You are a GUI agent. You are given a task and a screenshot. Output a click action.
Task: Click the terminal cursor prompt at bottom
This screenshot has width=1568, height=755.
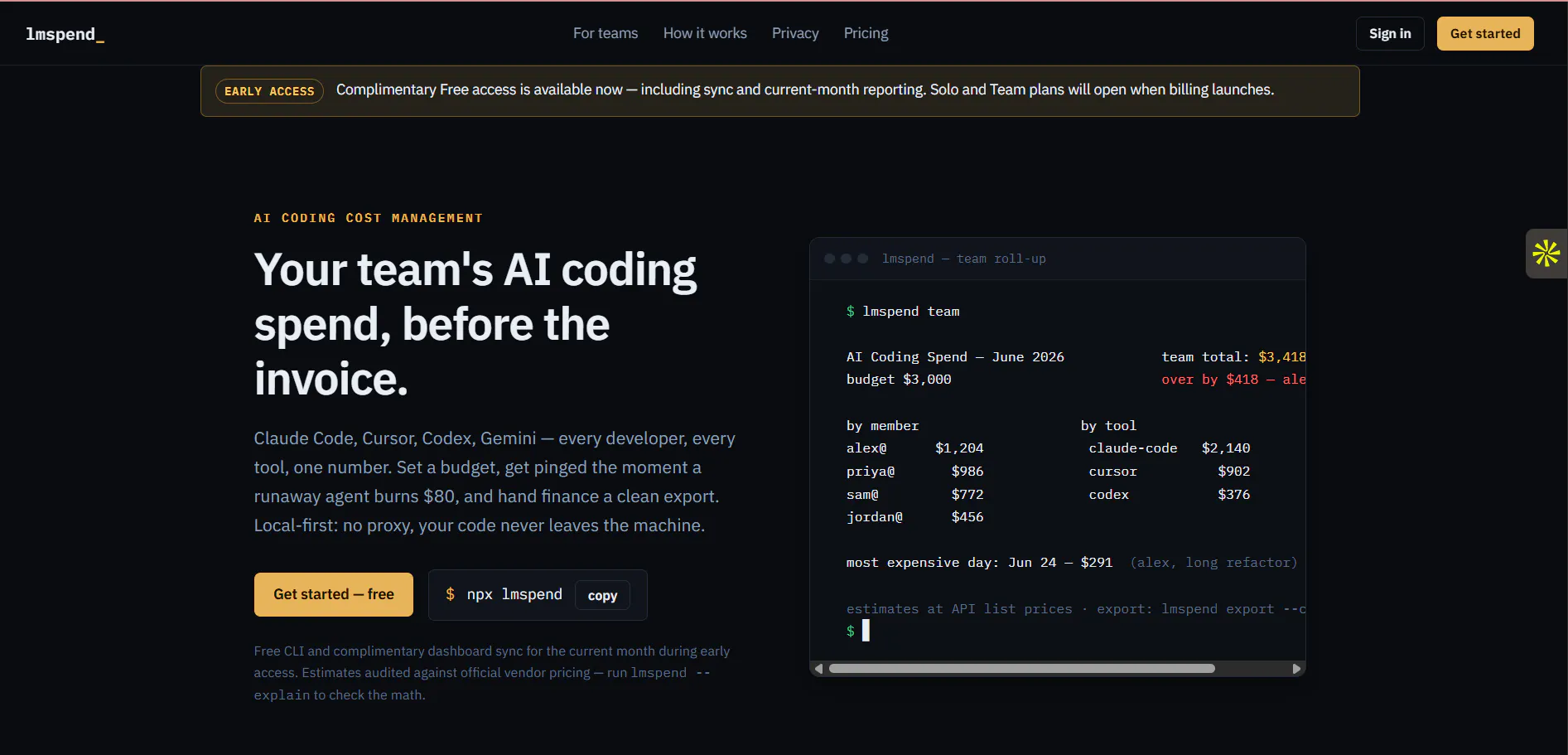[x=858, y=631]
